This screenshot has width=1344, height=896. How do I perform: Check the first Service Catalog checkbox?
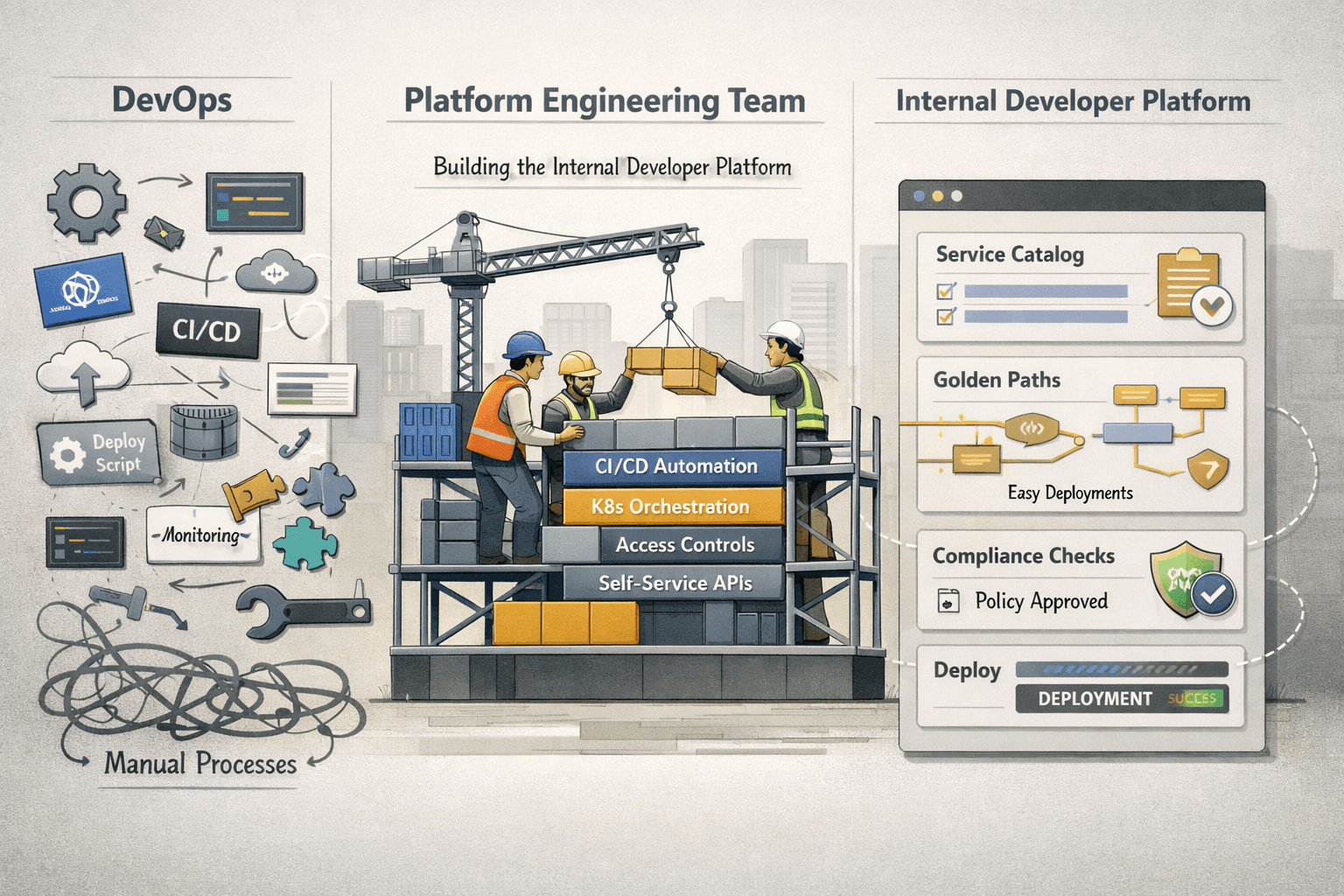coord(942,293)
